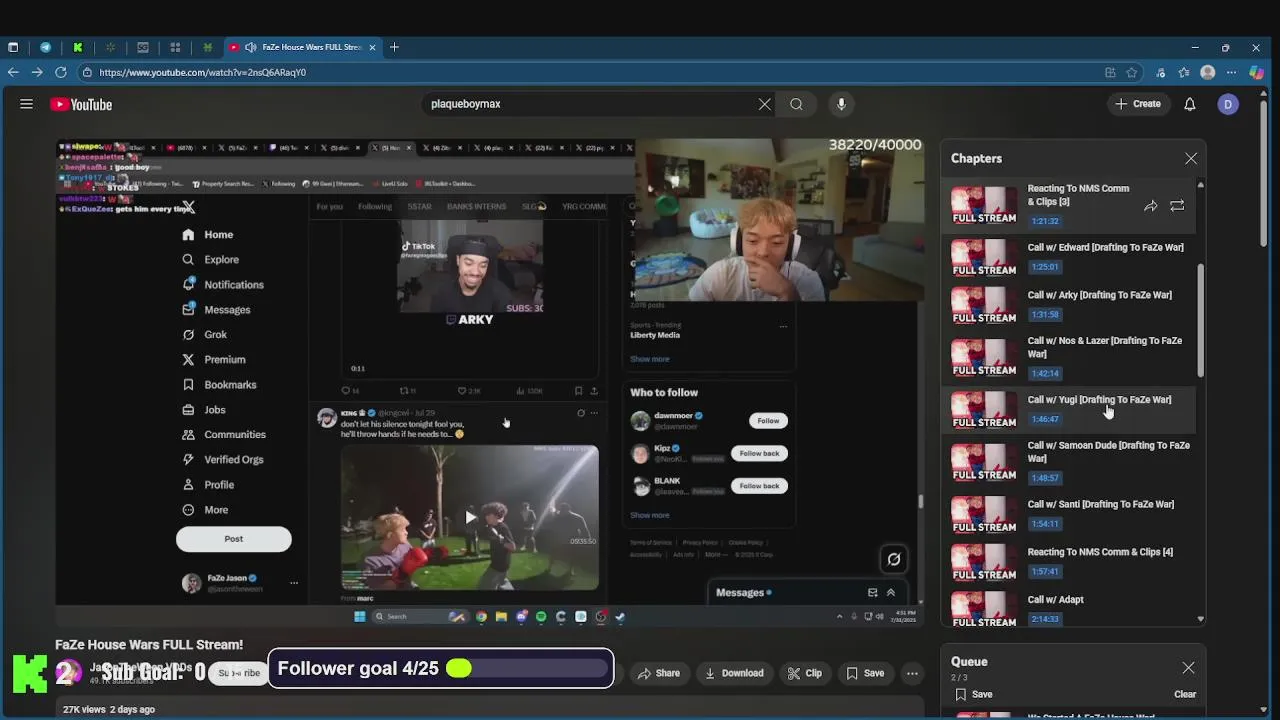This screenshot has width=1280, height=720.
Task: Jump to chapter Call w/ Arky
Action: pos(1071,305)
